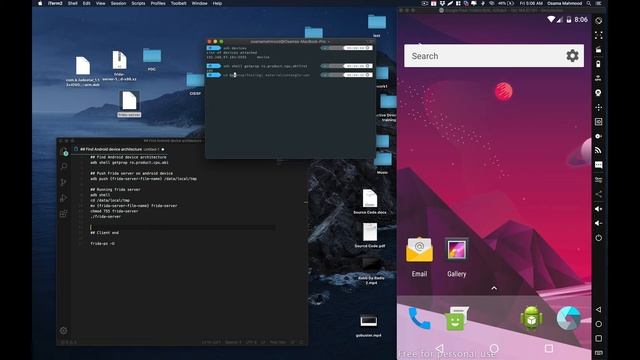Viewport: 640px width, 360px height.
Task: Open Extensions view in VS Code
Action: pyautogui.click(x=64, y=213)
